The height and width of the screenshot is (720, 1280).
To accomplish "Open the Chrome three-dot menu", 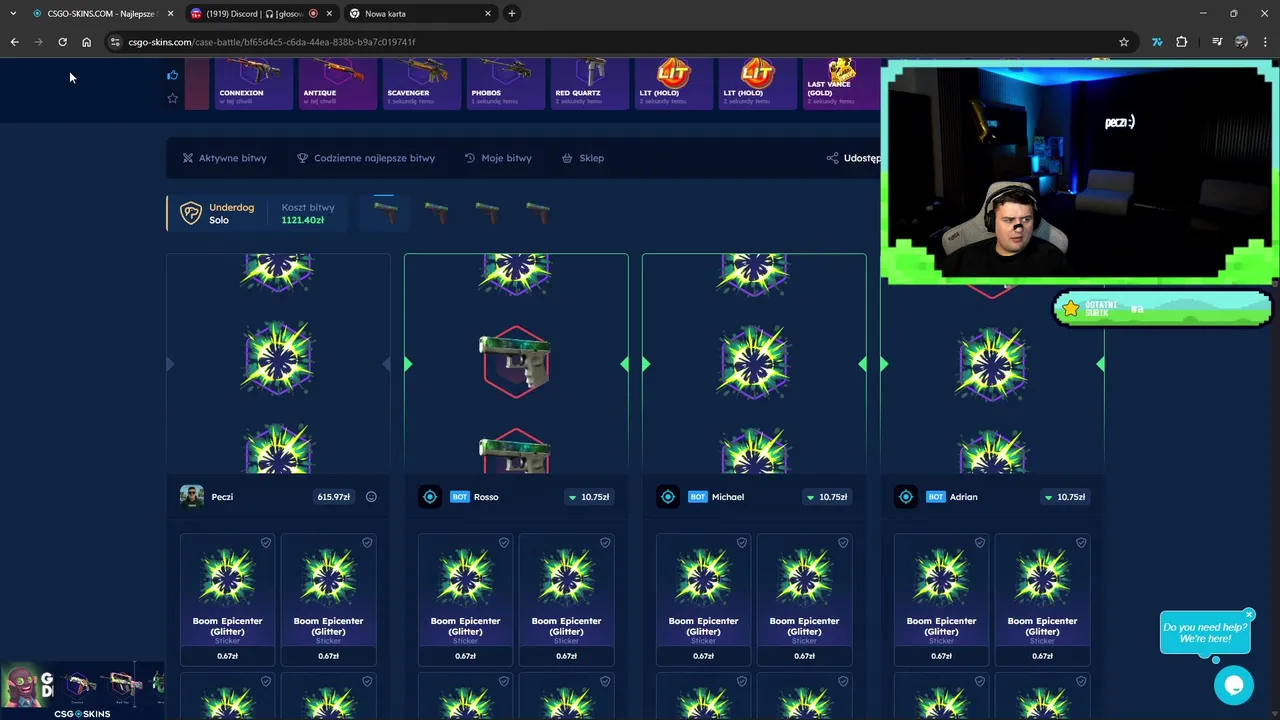I will pos(1265,42).
